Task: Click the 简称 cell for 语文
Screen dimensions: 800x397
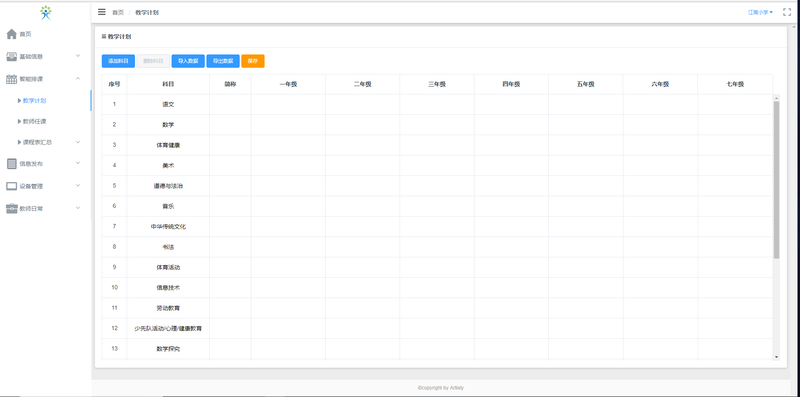Action: pos(230,104)
